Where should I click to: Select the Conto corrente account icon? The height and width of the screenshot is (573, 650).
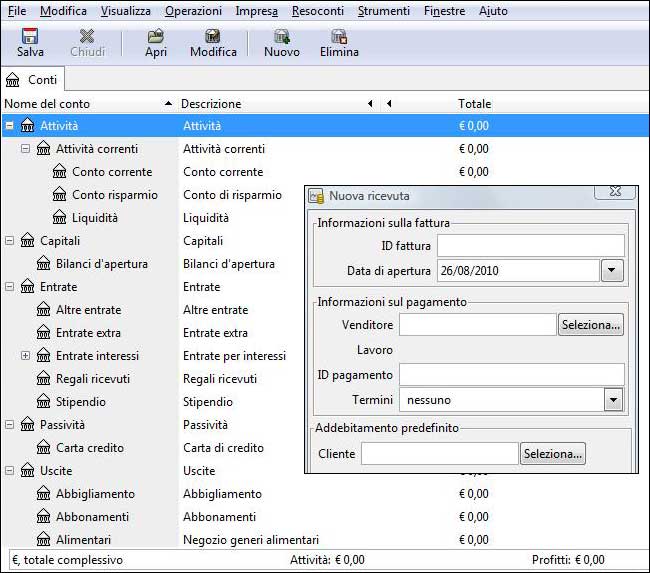point(60,172)
